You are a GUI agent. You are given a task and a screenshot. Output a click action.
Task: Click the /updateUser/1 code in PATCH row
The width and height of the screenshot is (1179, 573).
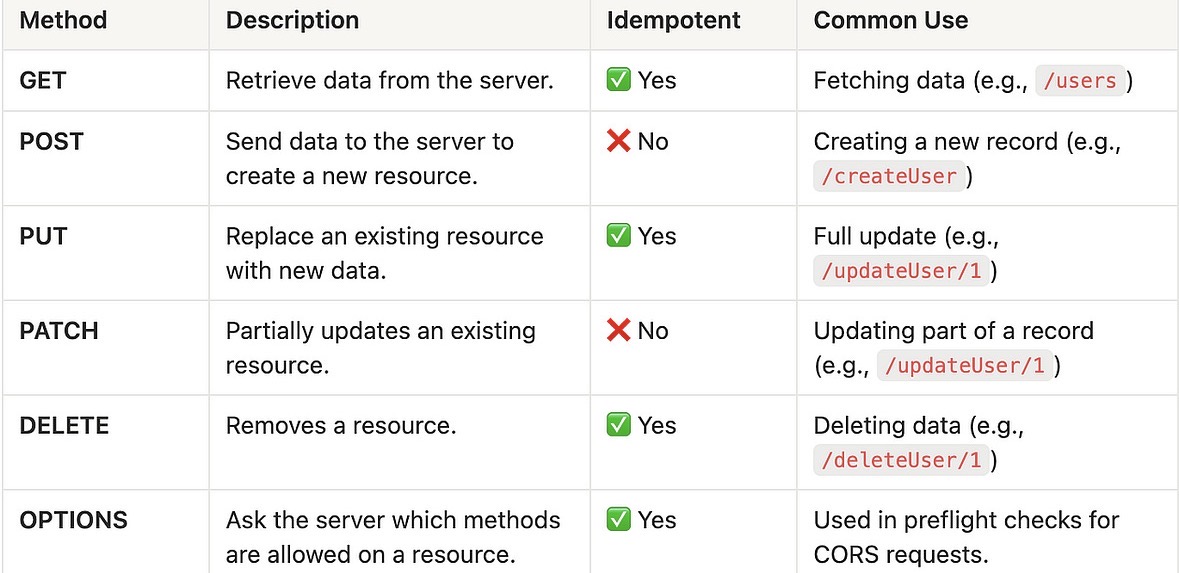tap(965, 366)
